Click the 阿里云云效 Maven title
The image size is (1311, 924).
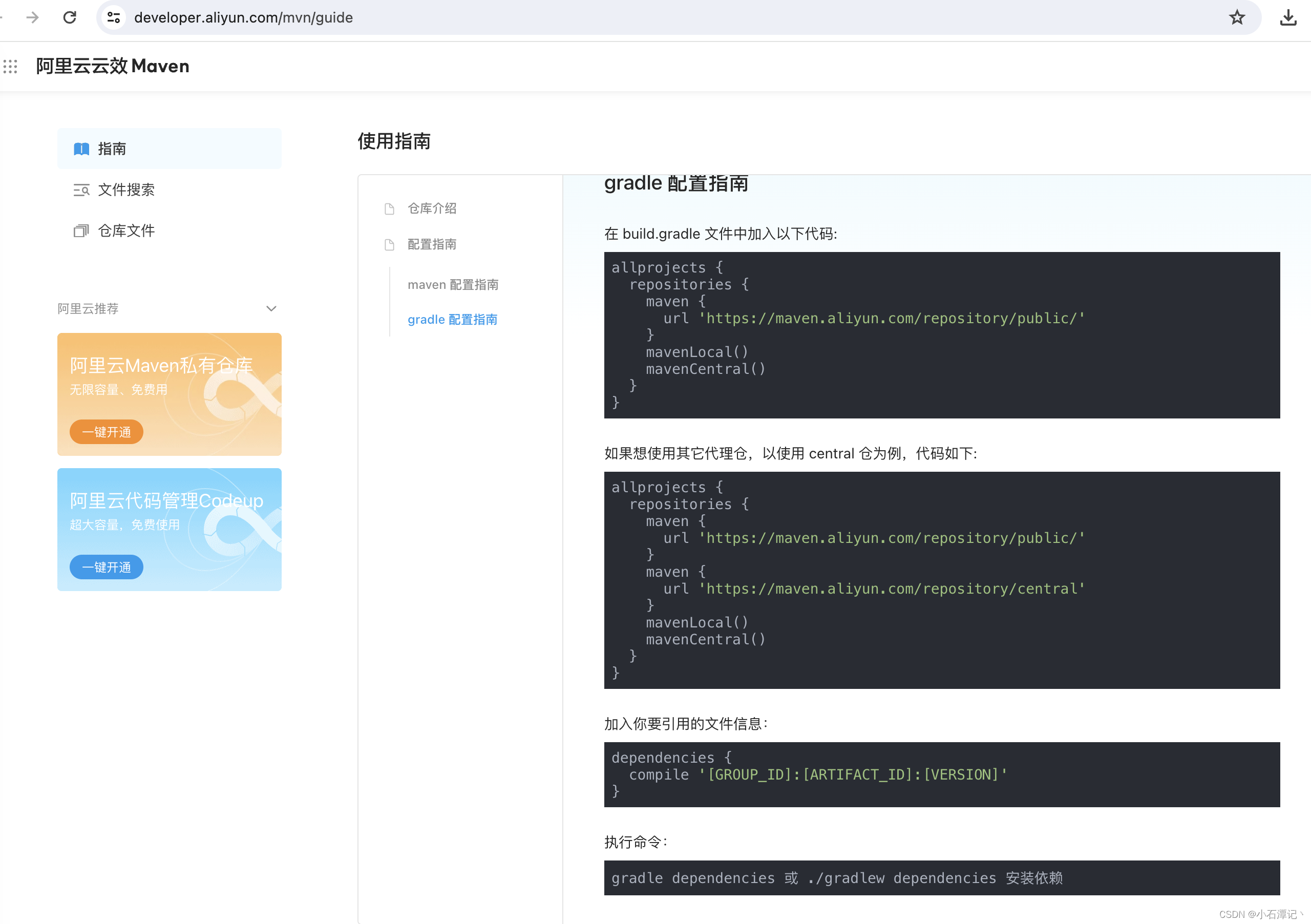113,66
